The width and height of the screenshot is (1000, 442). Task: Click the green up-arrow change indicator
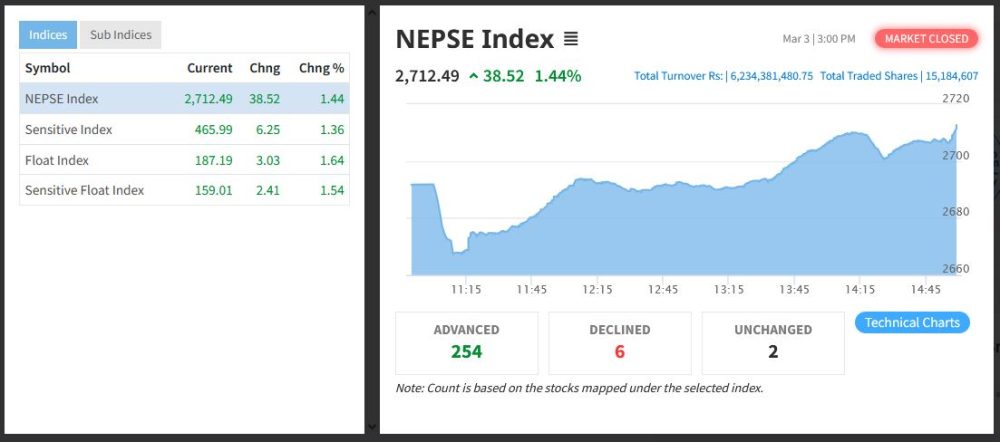(473, 76)
